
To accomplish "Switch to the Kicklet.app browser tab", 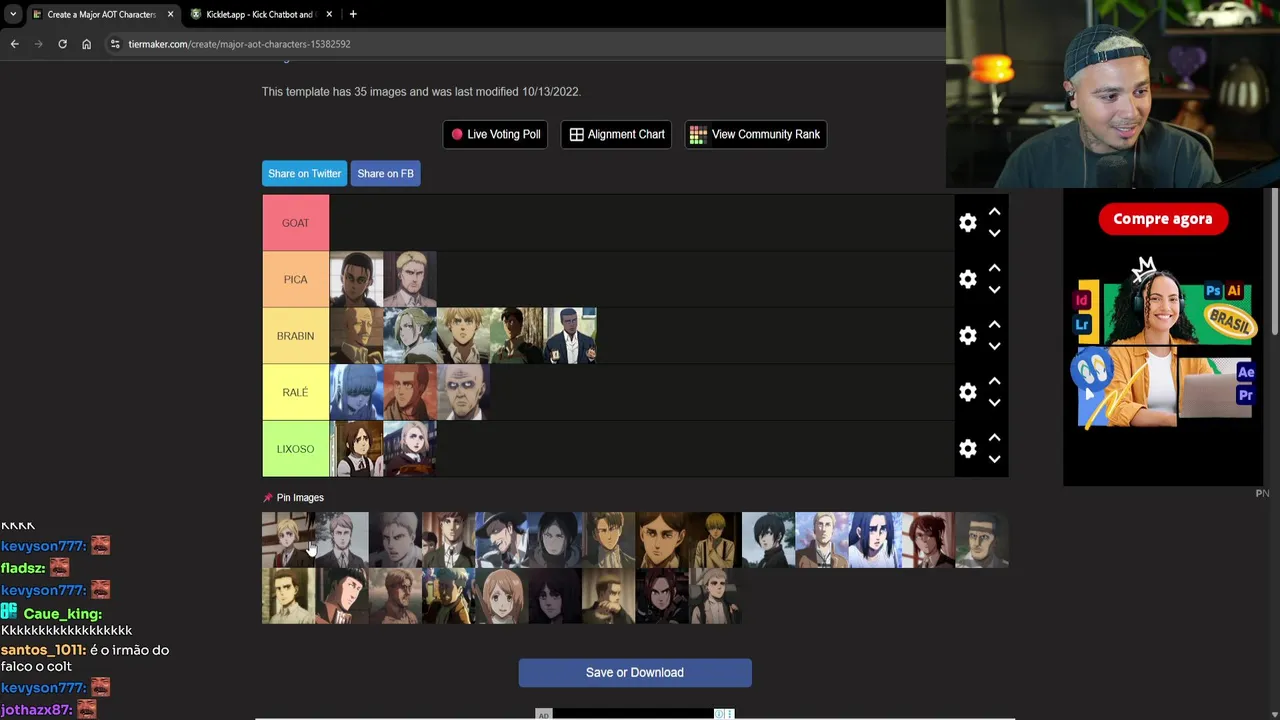I will (260, 14).
